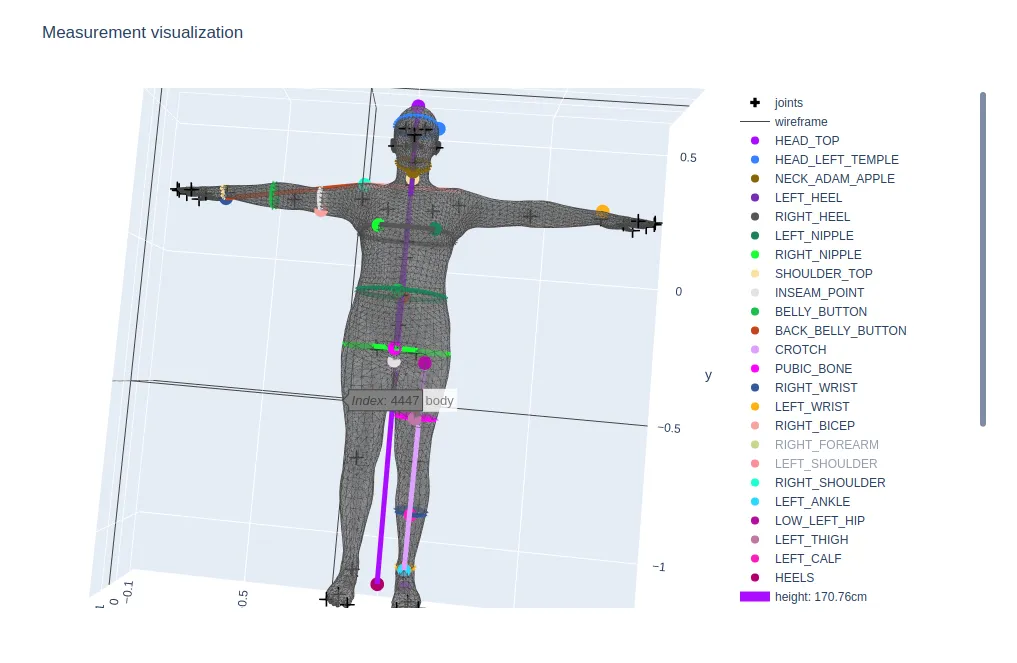This screenshot has height=663, width=1017.
Task: Click the −0.5 tick on y axis
Action: pyautogui.click(x=669, y=428)
